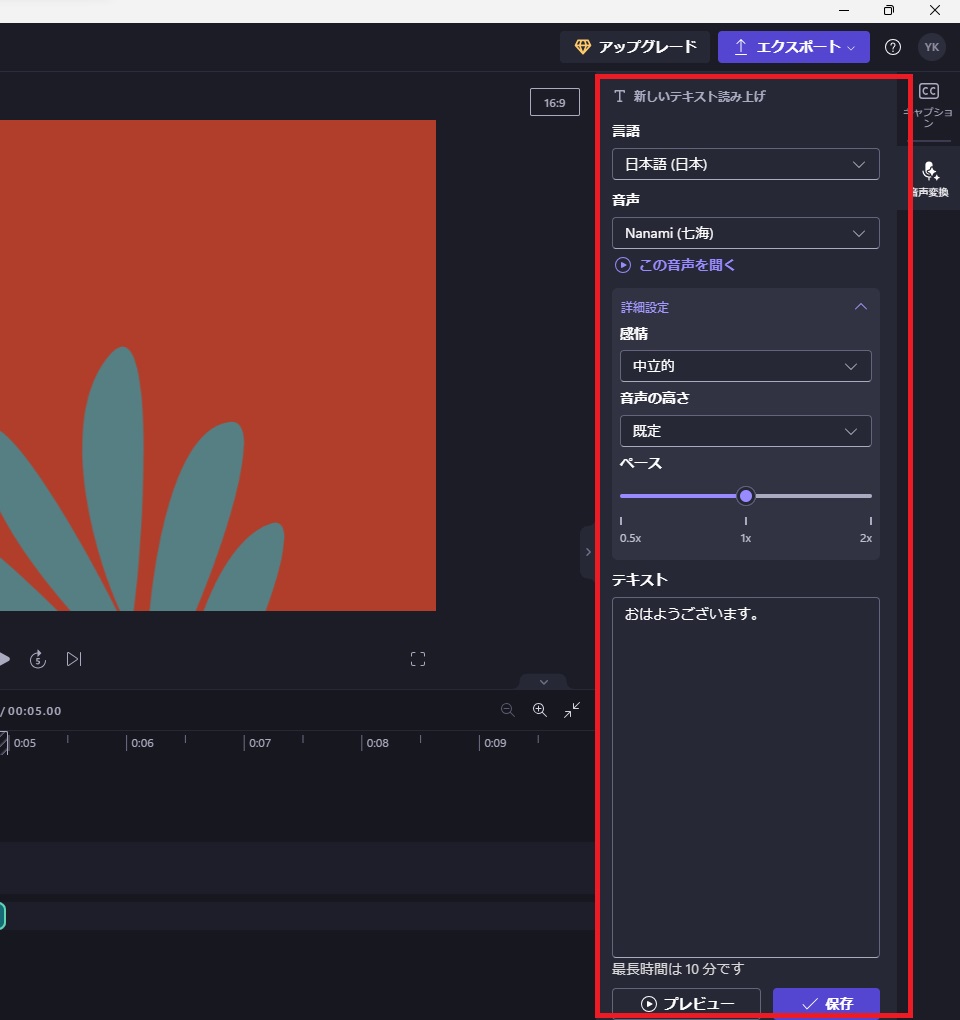
Task: Click the text box containing おはようございます。
Action: tap(745, 777)
